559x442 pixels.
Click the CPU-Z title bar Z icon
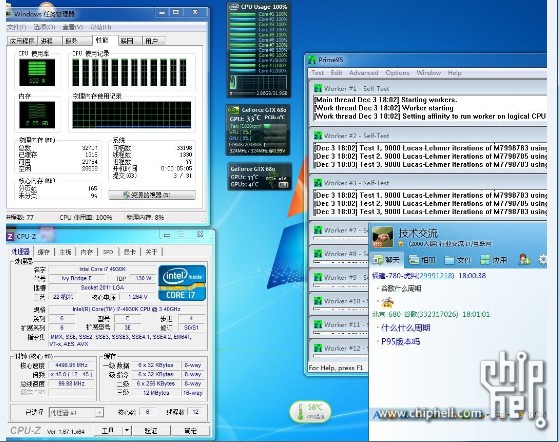[10, 236]
